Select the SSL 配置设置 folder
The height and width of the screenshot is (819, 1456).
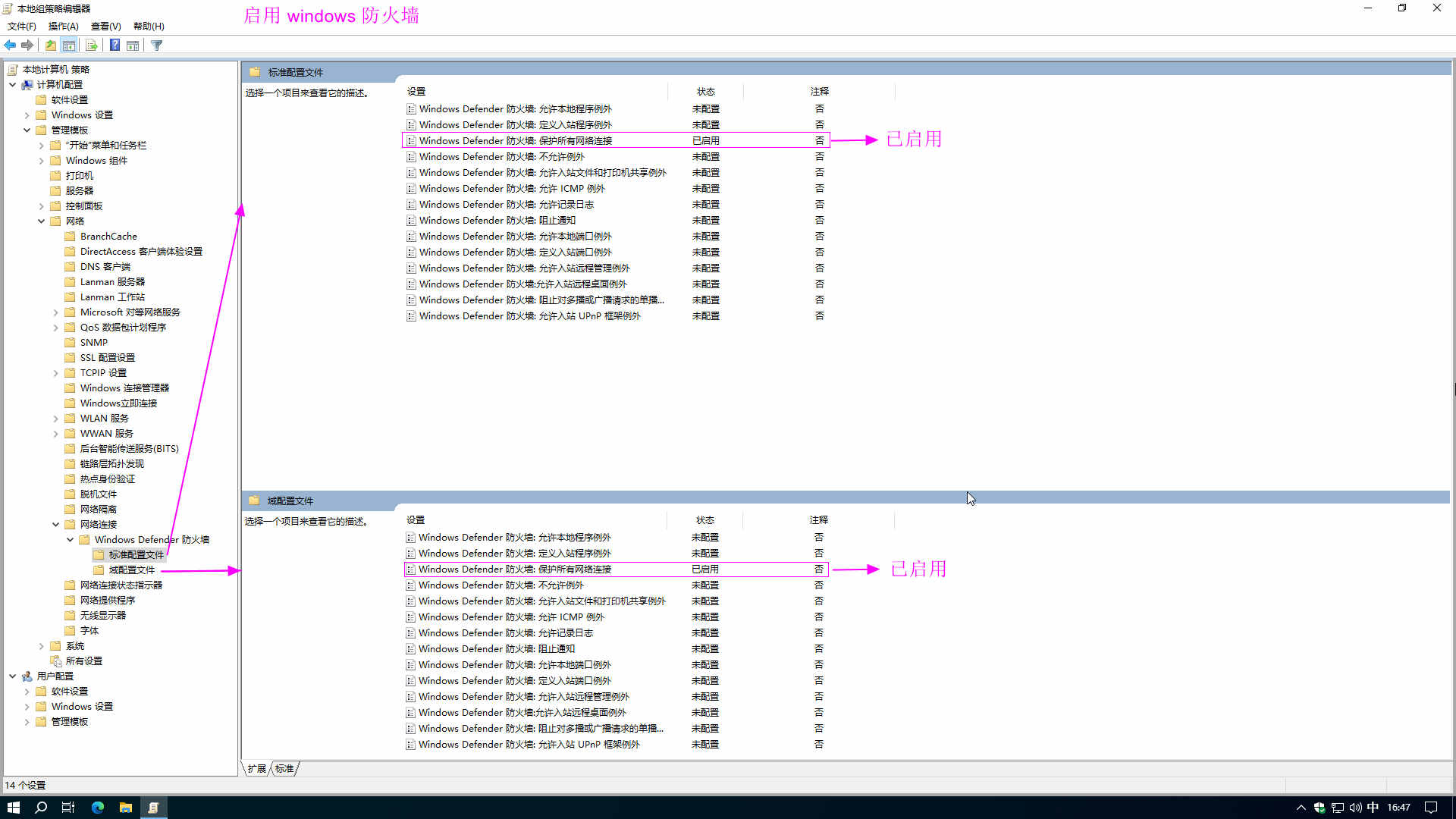108,357
